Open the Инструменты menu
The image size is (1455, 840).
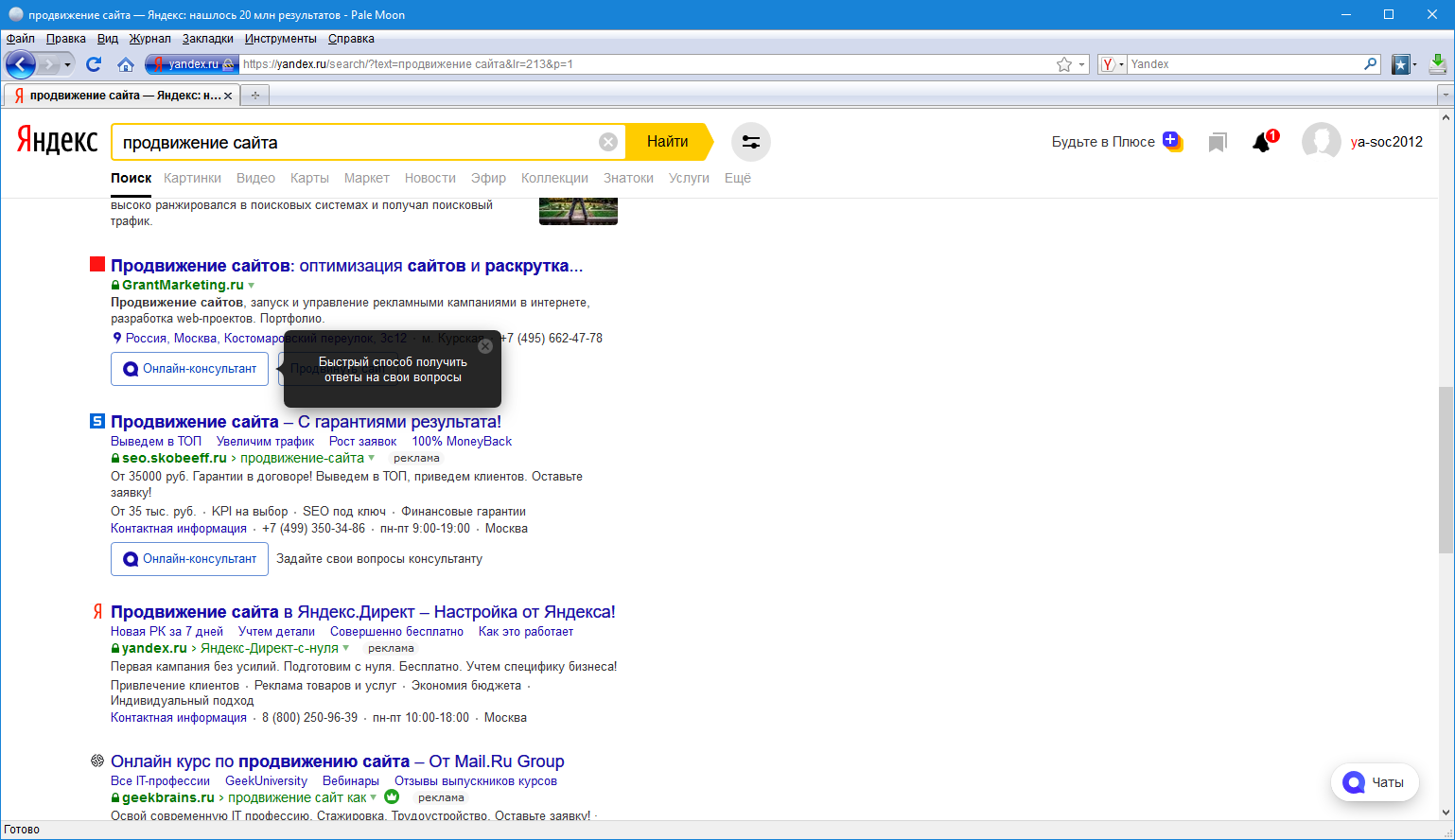point(281,39)
